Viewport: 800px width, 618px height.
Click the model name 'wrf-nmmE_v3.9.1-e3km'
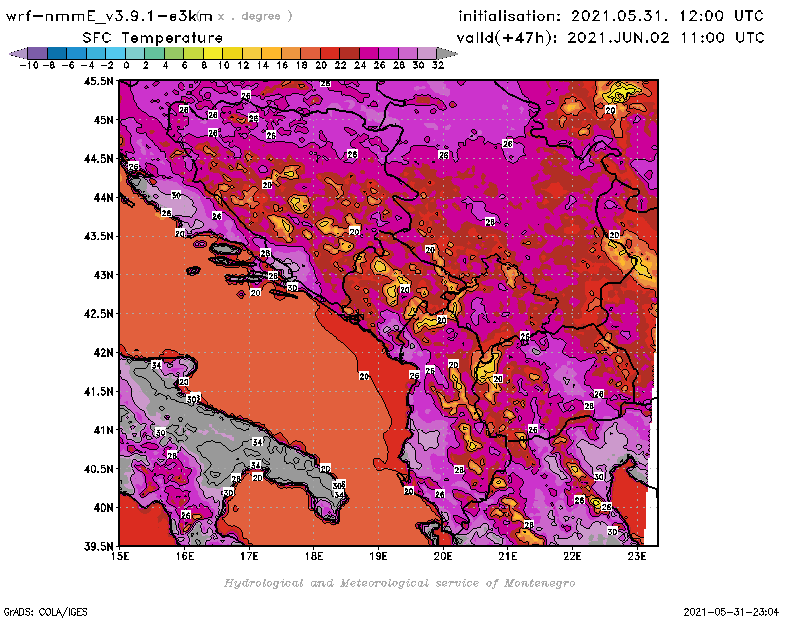[109, 16]
